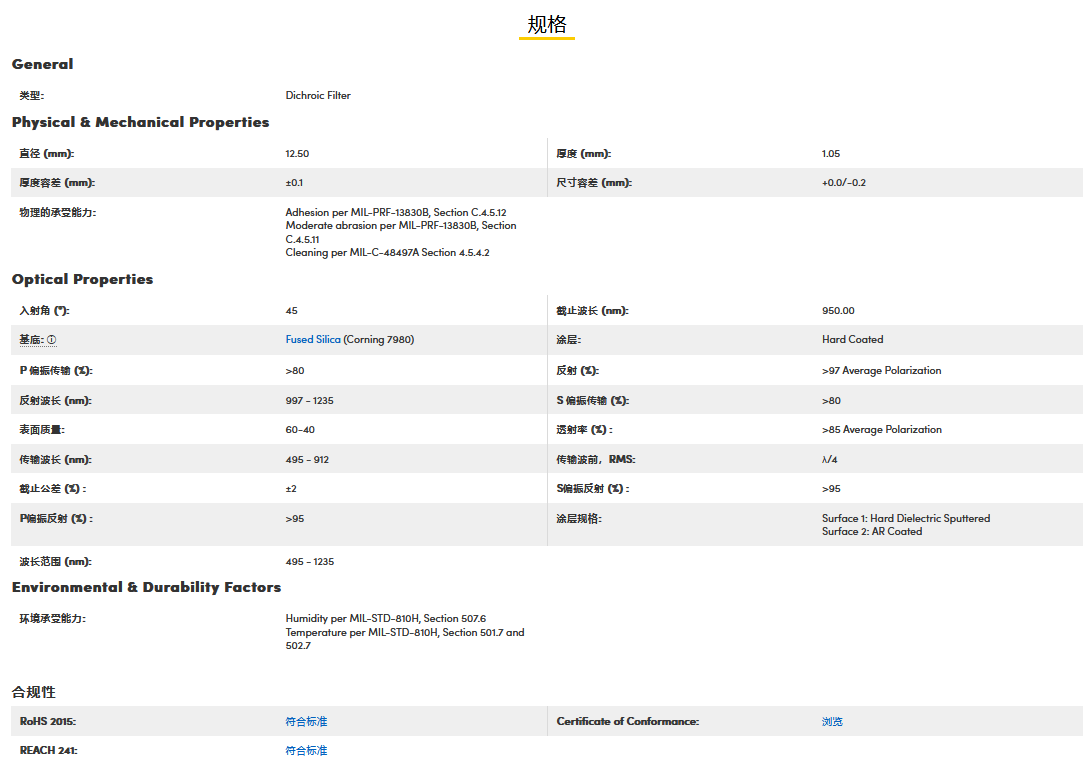Open the RoHS 2015 符合标准 link

(306, 721)
